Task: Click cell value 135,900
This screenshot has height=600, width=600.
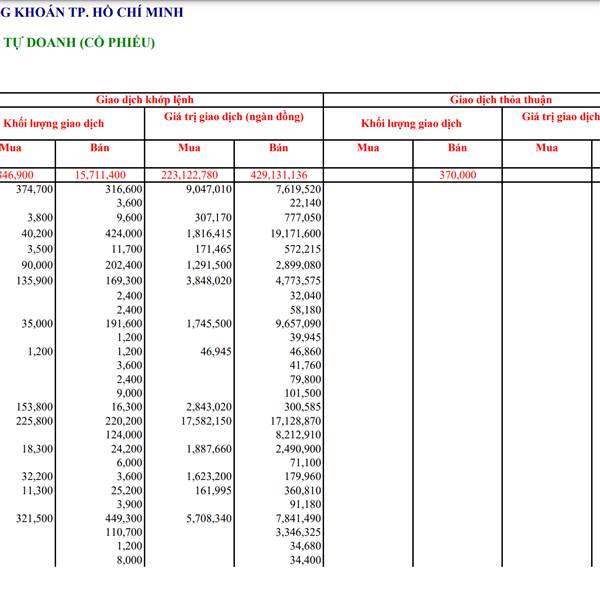Action: tap(35, 281)
